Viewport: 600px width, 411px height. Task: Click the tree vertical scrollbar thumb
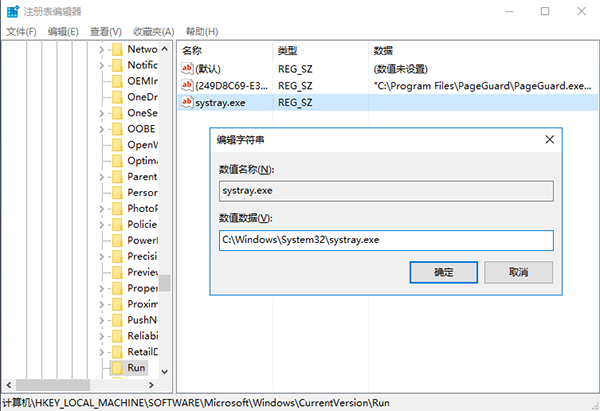(165, 283)
